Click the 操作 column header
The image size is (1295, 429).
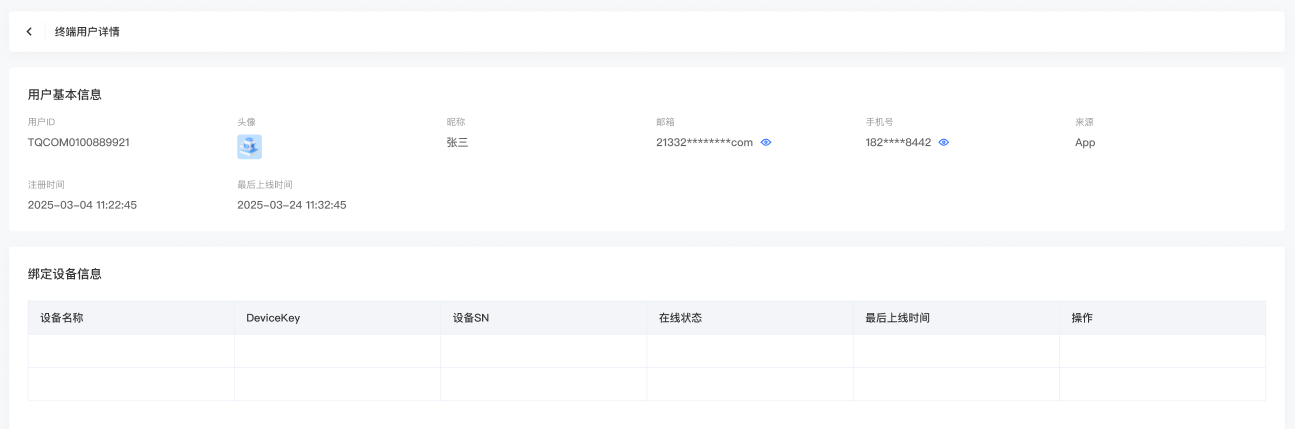pyautogui.click(x=1082, y=318)
